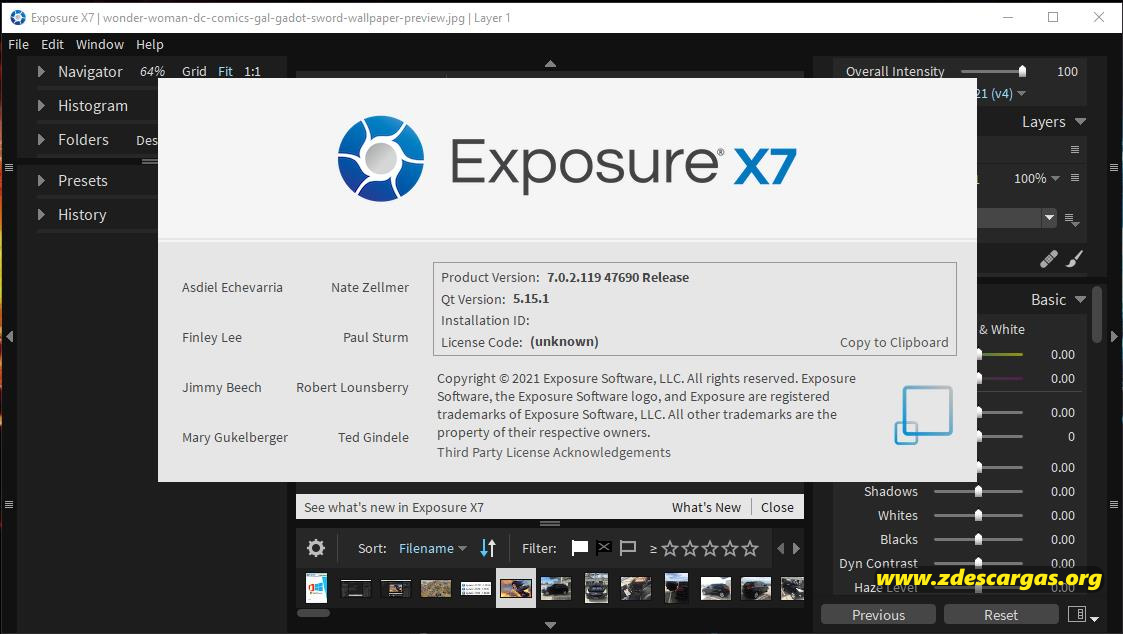Adjust the Blacks slider
The height and width of the screenshot is (634, 1123).
[x=978, y=539]
